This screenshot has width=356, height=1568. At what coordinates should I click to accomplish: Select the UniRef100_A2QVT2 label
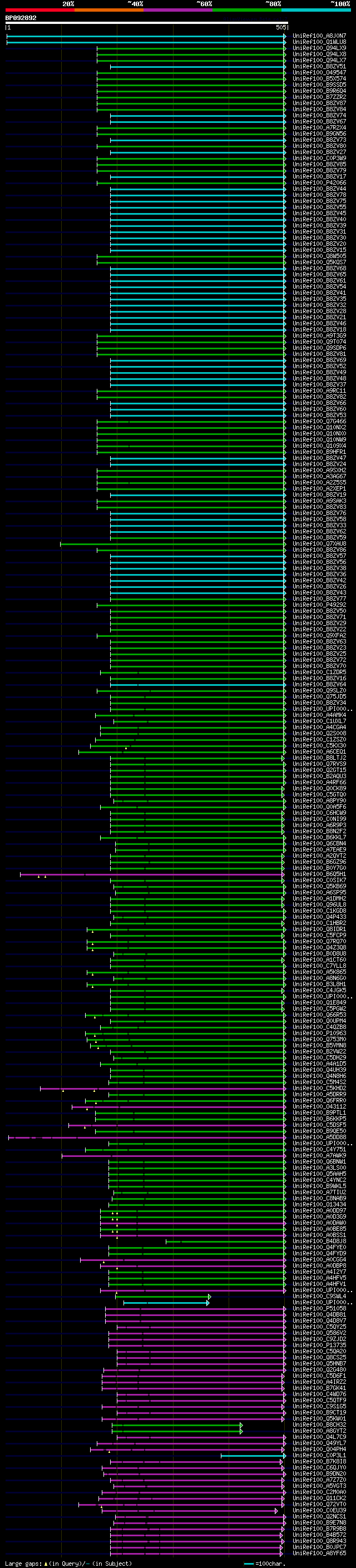coord(319,856)
